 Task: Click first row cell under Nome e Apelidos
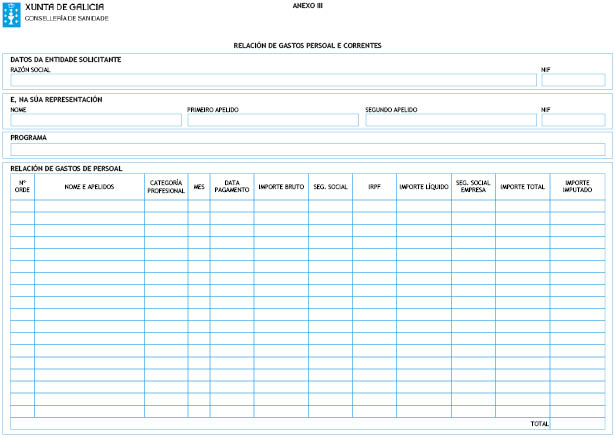click(89, 206)
